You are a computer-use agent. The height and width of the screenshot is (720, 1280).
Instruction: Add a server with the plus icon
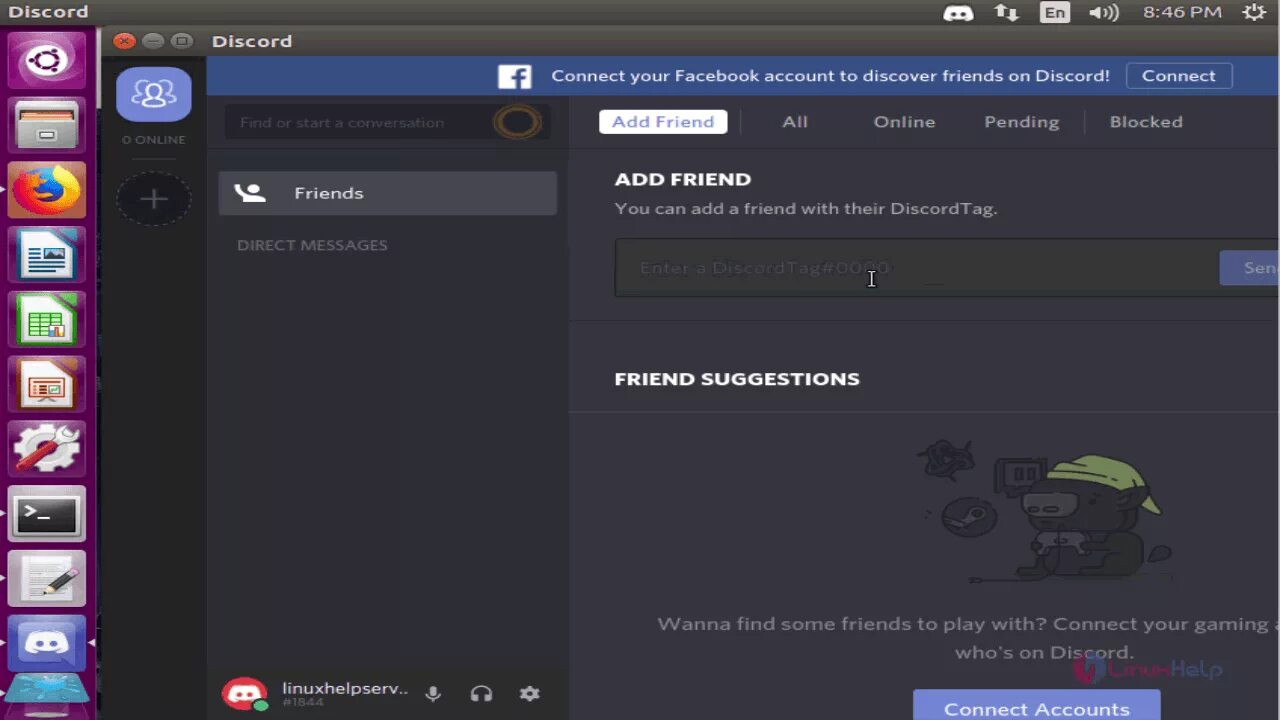tap(153, 199)
